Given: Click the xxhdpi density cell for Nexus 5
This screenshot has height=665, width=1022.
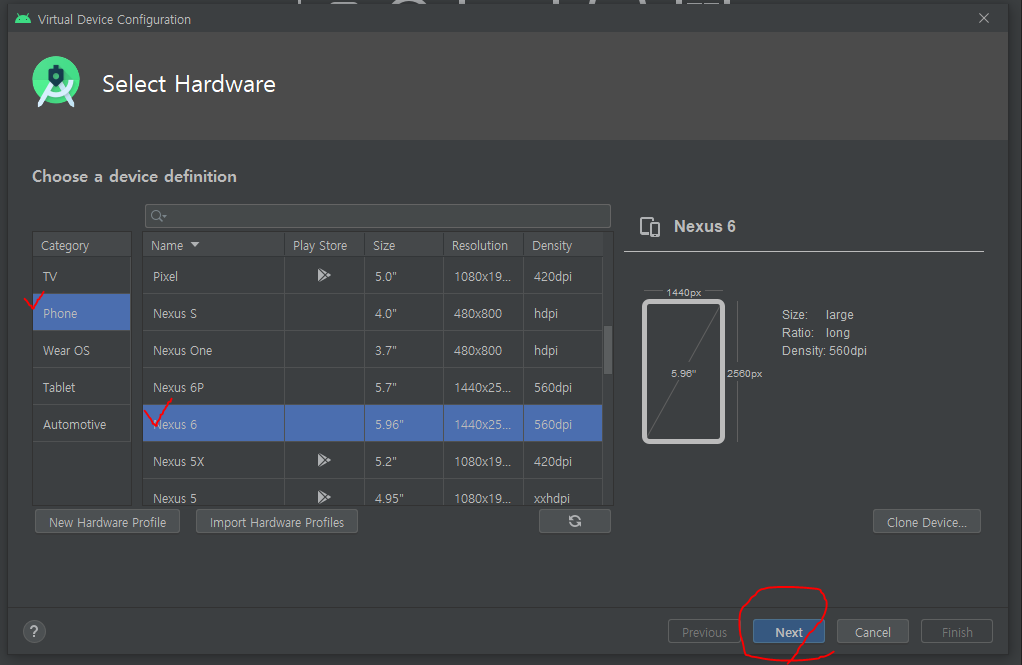Looking at the screenshot, I should pos(563,493).
